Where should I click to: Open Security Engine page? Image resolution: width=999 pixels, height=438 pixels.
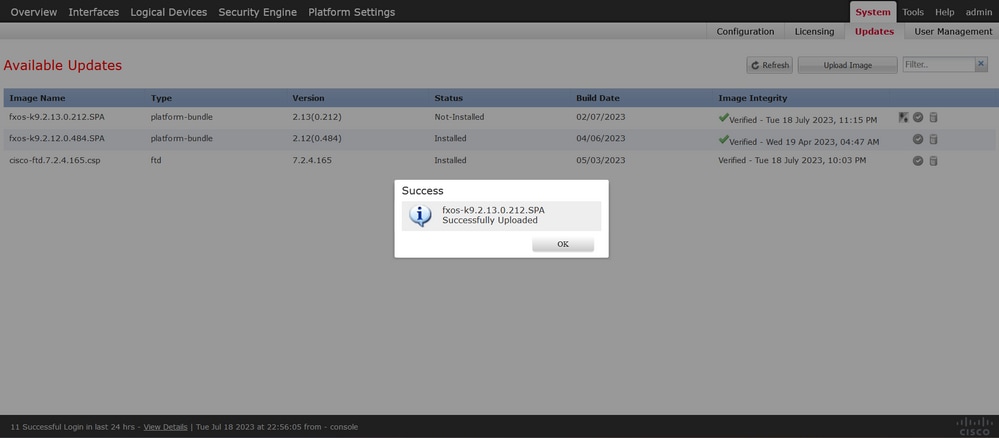point(257,12)
